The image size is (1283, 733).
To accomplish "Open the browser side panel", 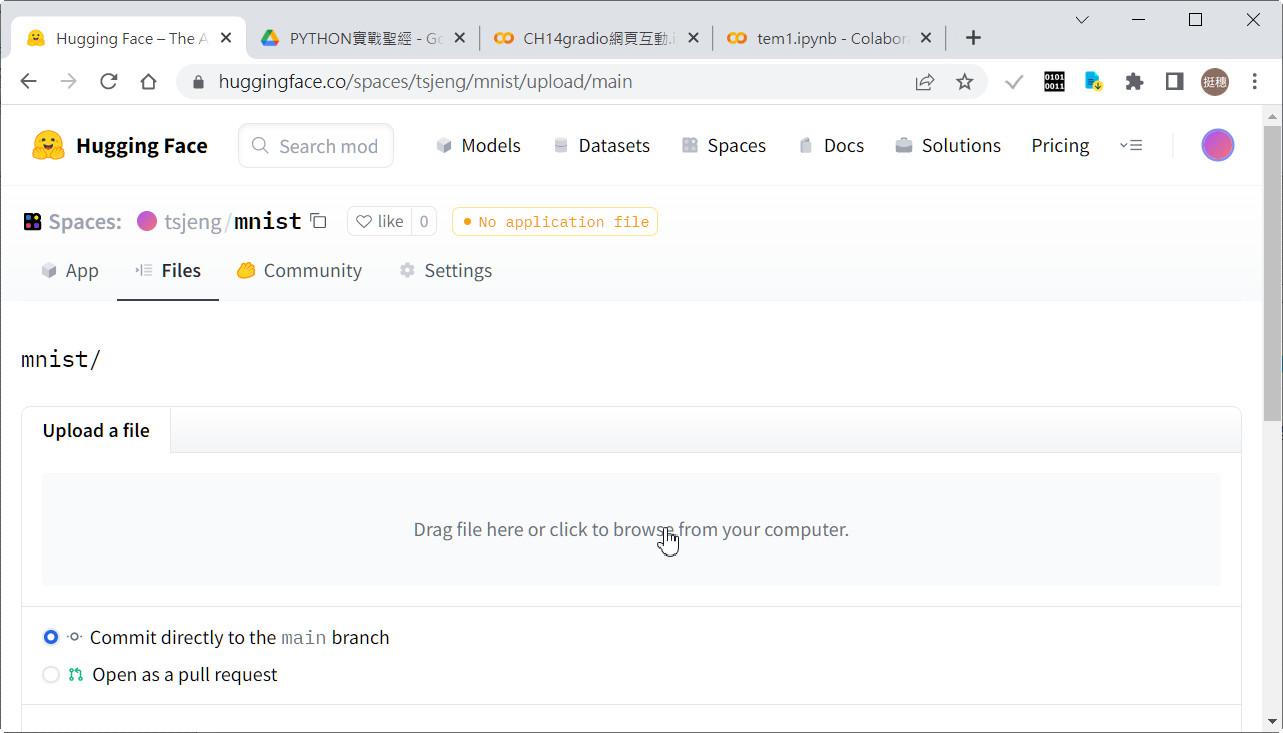I will click(x=1174, y=82).
